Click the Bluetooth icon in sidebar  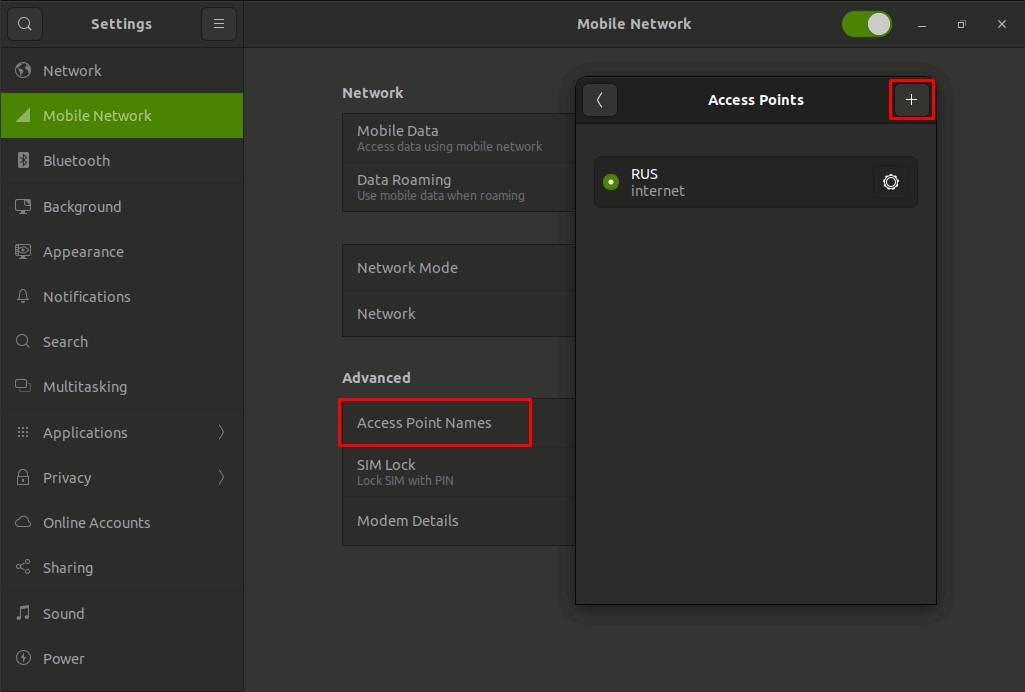tap(23, 161)
